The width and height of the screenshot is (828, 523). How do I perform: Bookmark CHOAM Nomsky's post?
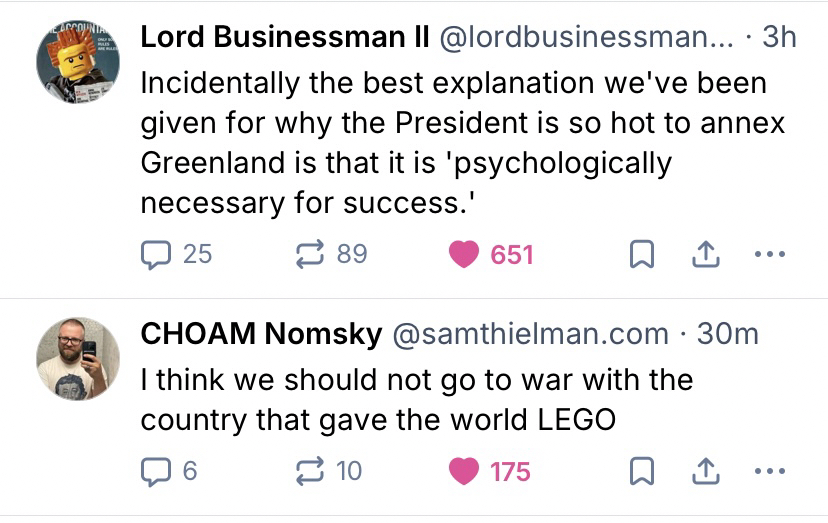click(640, 471)
